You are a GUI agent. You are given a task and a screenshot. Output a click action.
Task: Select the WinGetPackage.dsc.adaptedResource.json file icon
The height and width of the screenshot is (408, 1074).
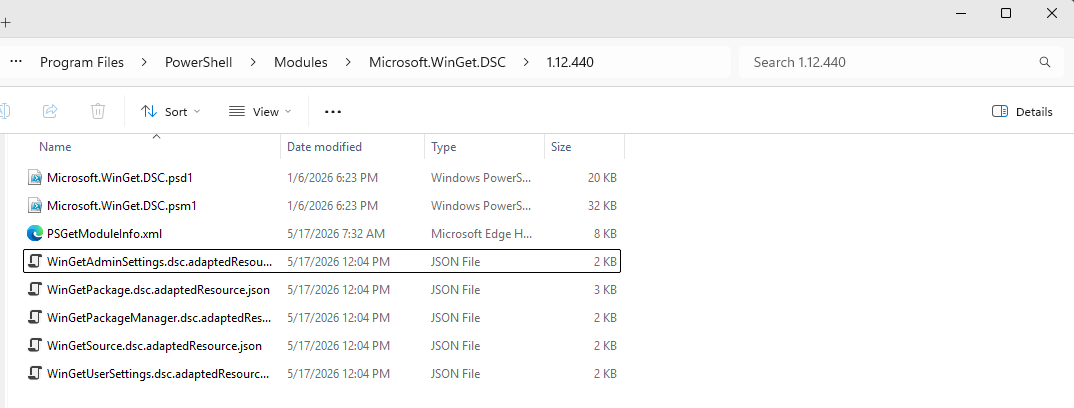pyautogui.click(x=35, y=290)
